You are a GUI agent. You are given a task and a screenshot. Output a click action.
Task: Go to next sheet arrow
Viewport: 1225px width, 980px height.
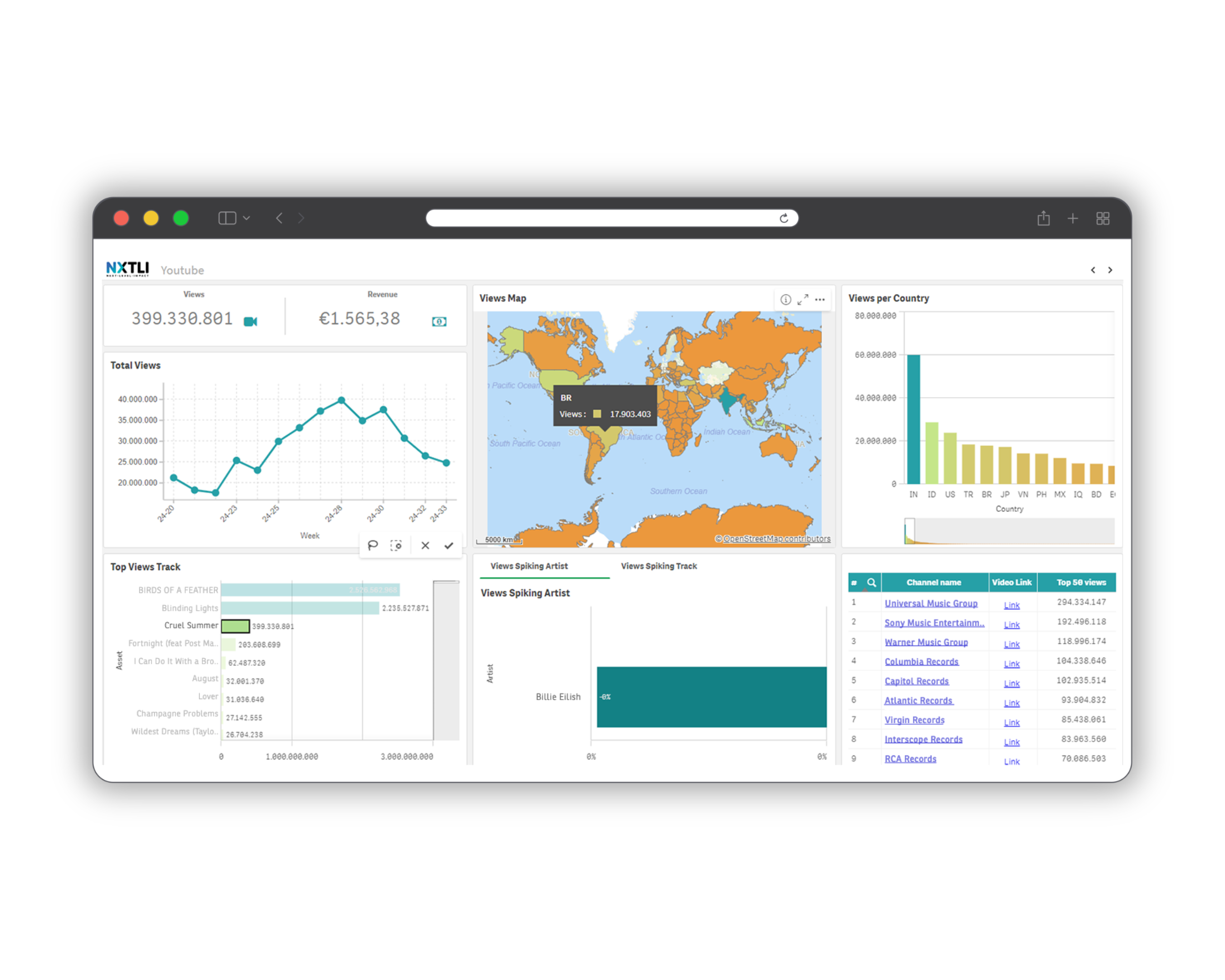pos(1110,270)
